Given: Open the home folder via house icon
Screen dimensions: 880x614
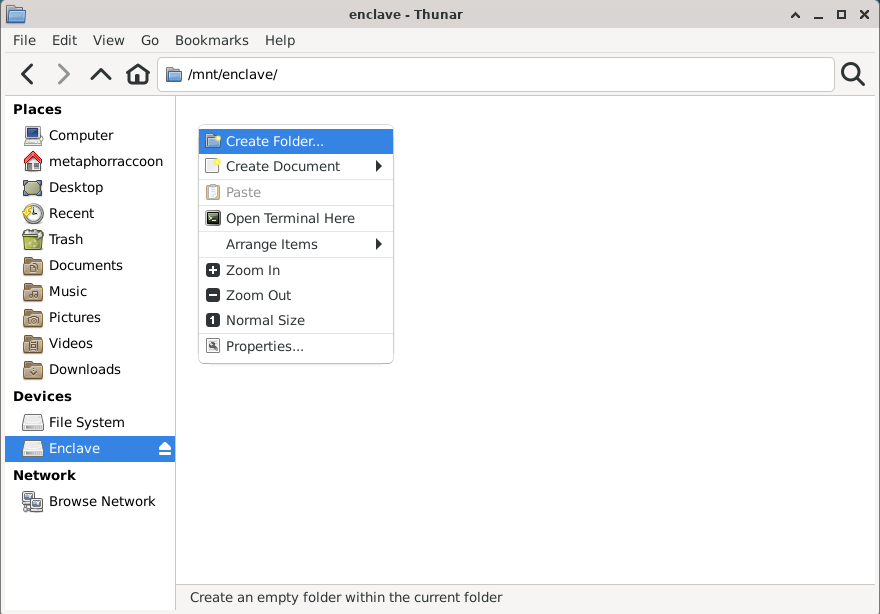Looking at the screenshot, I should tap(138, 74).
